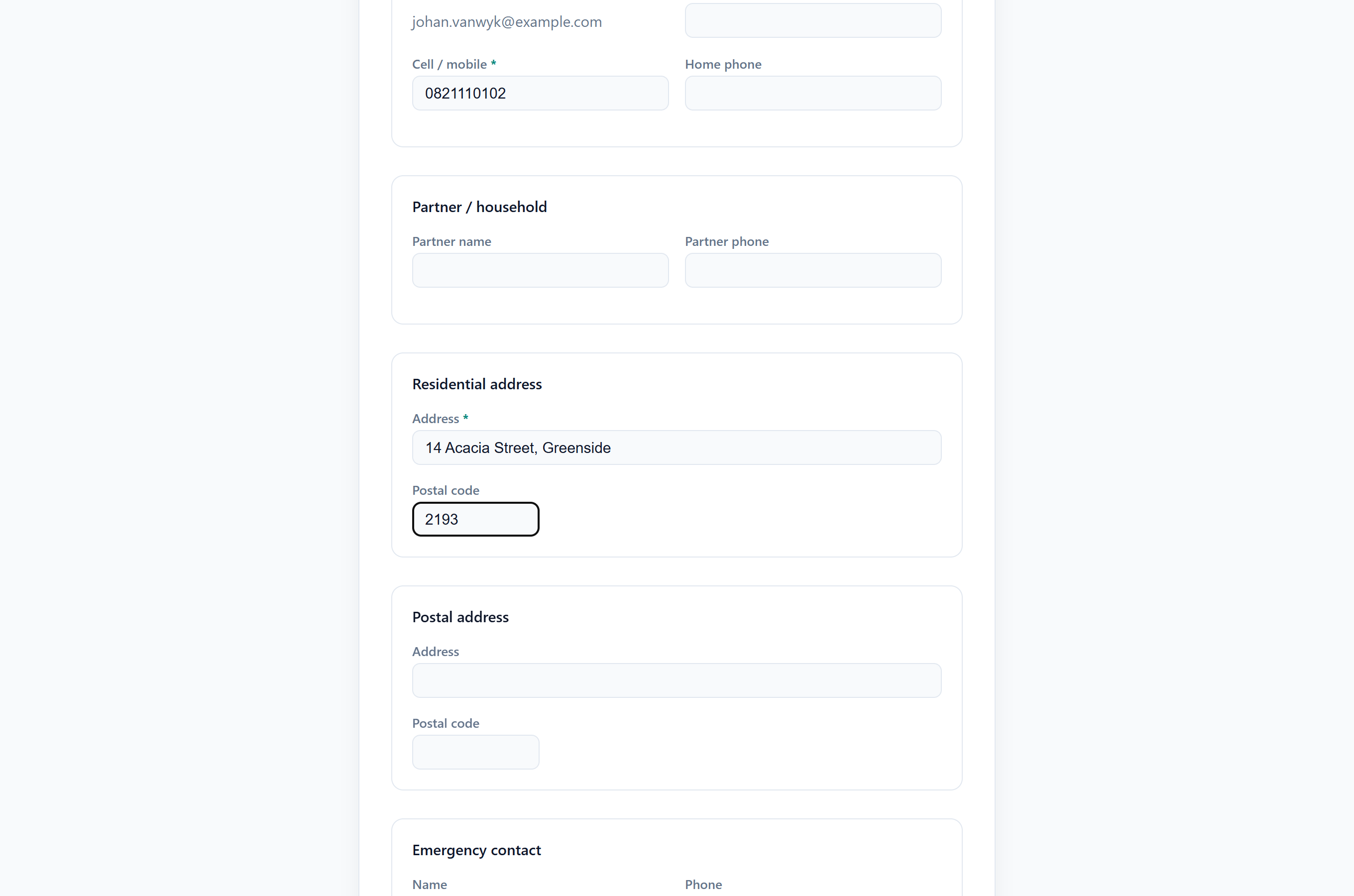Screen dimensions: 1354x896
Task: Click the Residential address section heading
Action: pyautogui.click(x=477, y=384)
